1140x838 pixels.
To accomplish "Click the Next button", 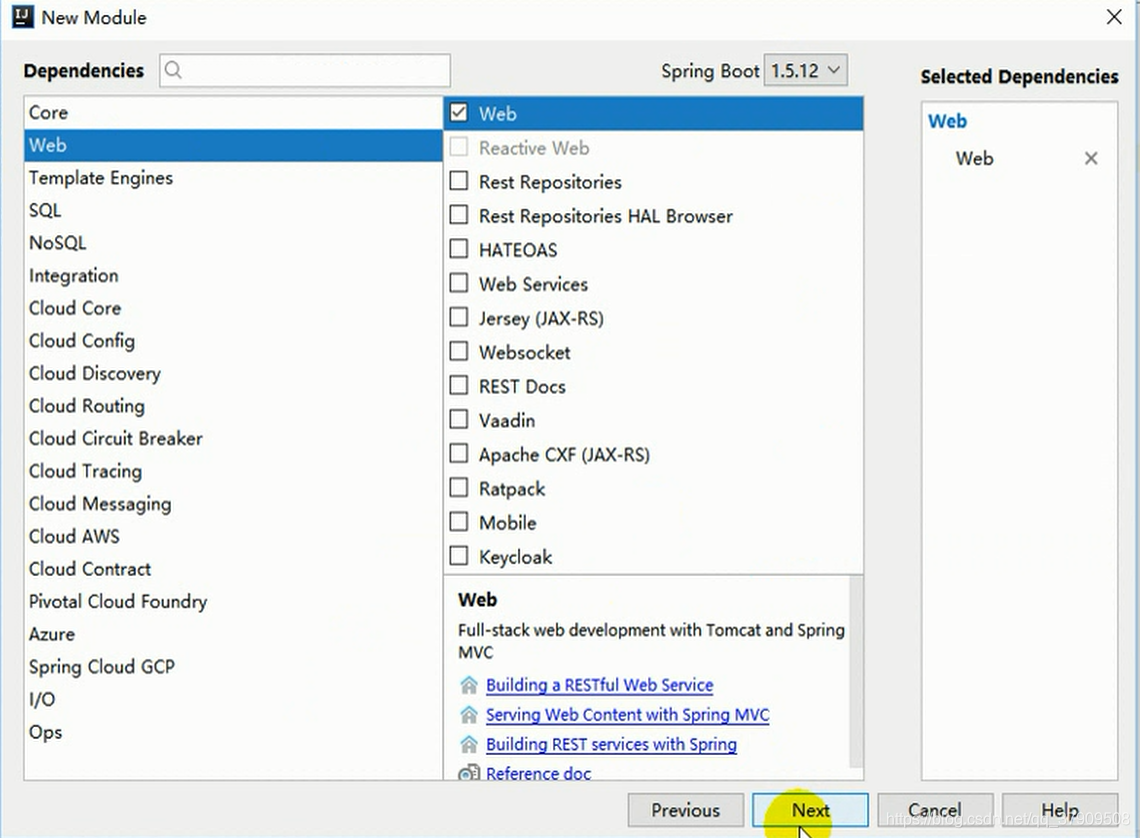I will 811,810.
